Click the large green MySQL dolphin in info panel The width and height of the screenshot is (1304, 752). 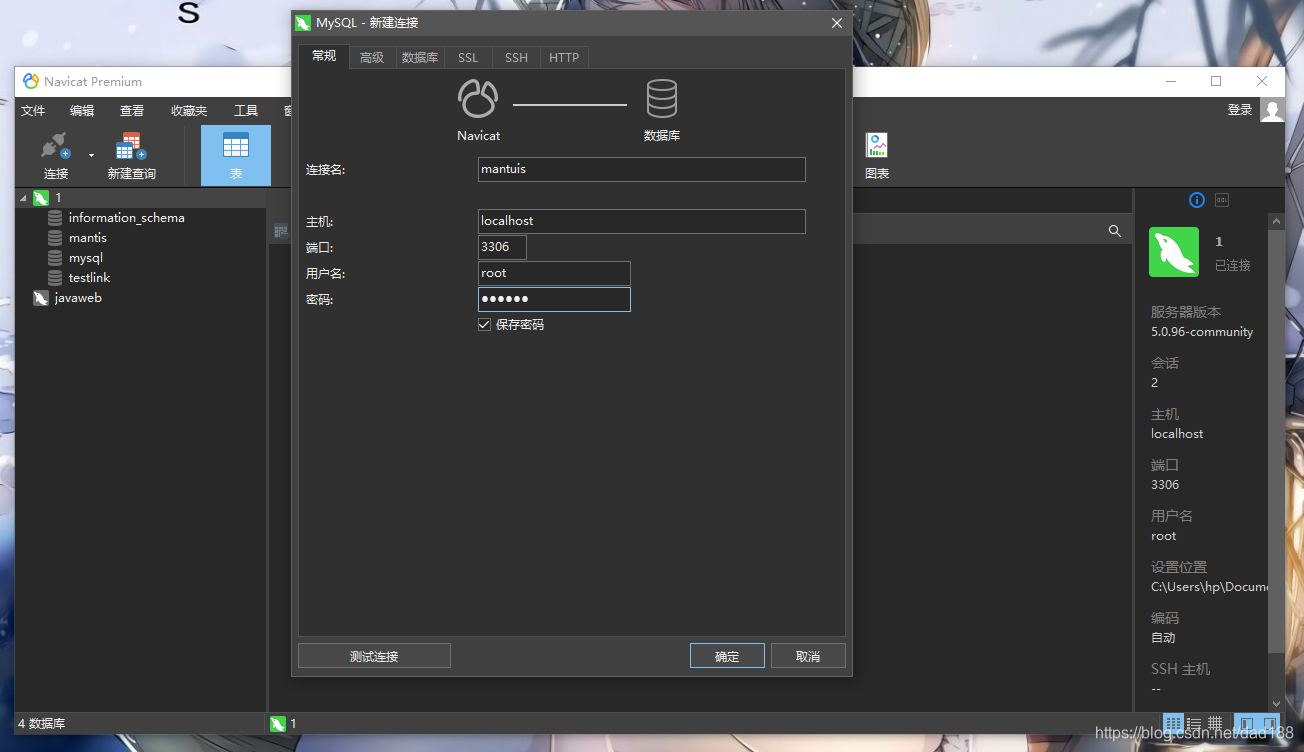1174,252
